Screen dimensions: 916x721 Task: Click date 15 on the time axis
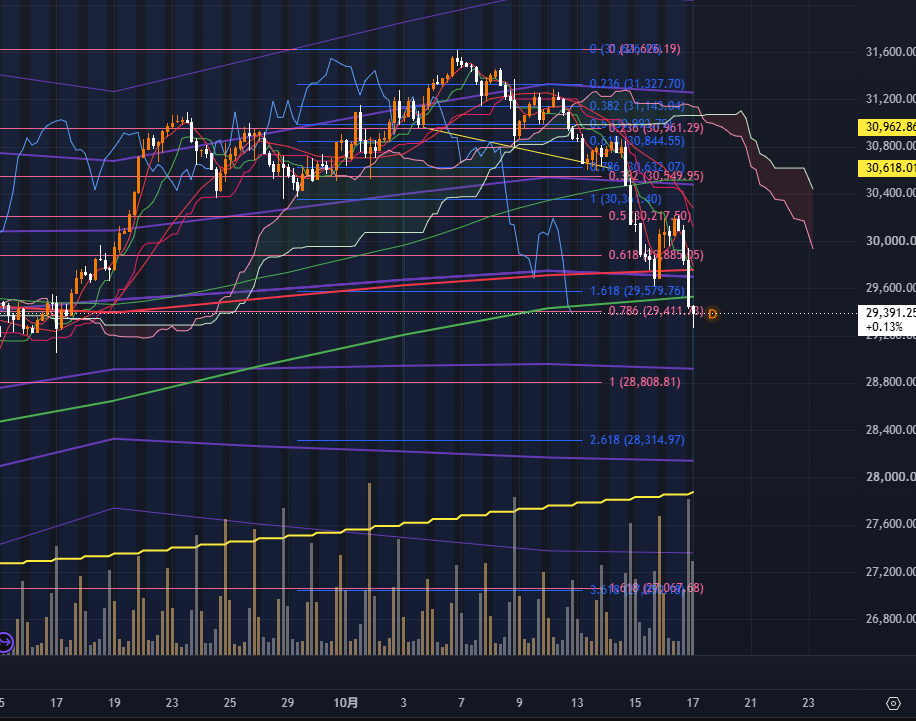pyautogui.click(x=635, y=703)
